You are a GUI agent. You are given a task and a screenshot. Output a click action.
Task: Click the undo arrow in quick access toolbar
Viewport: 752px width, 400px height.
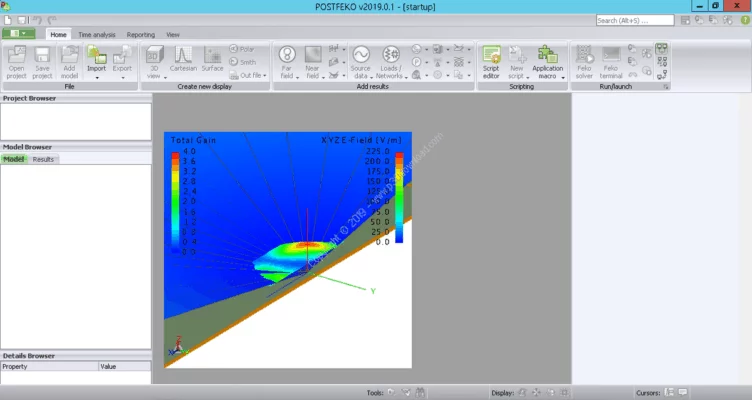pos(37,20)
